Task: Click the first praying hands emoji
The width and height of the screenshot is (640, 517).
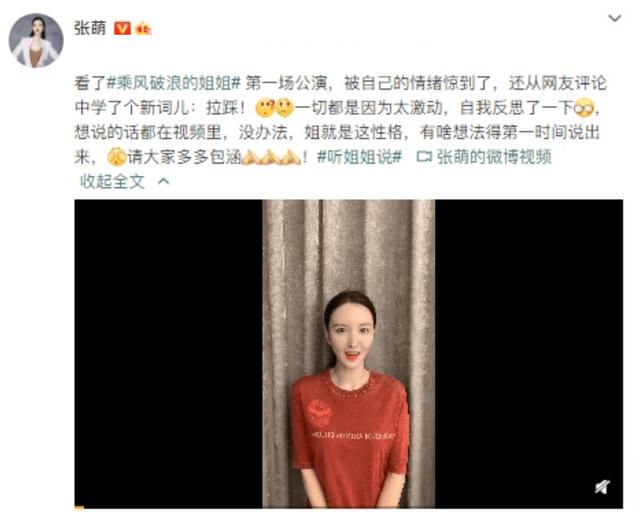Action: [x=251, y=157]
